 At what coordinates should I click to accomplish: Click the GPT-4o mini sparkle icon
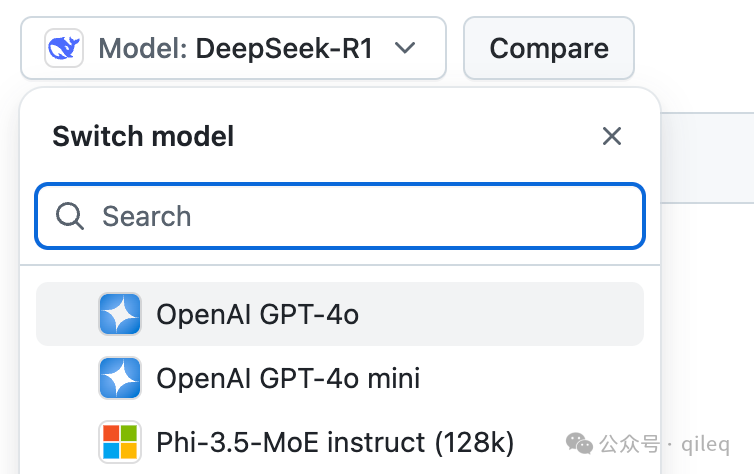coord(120,378)
